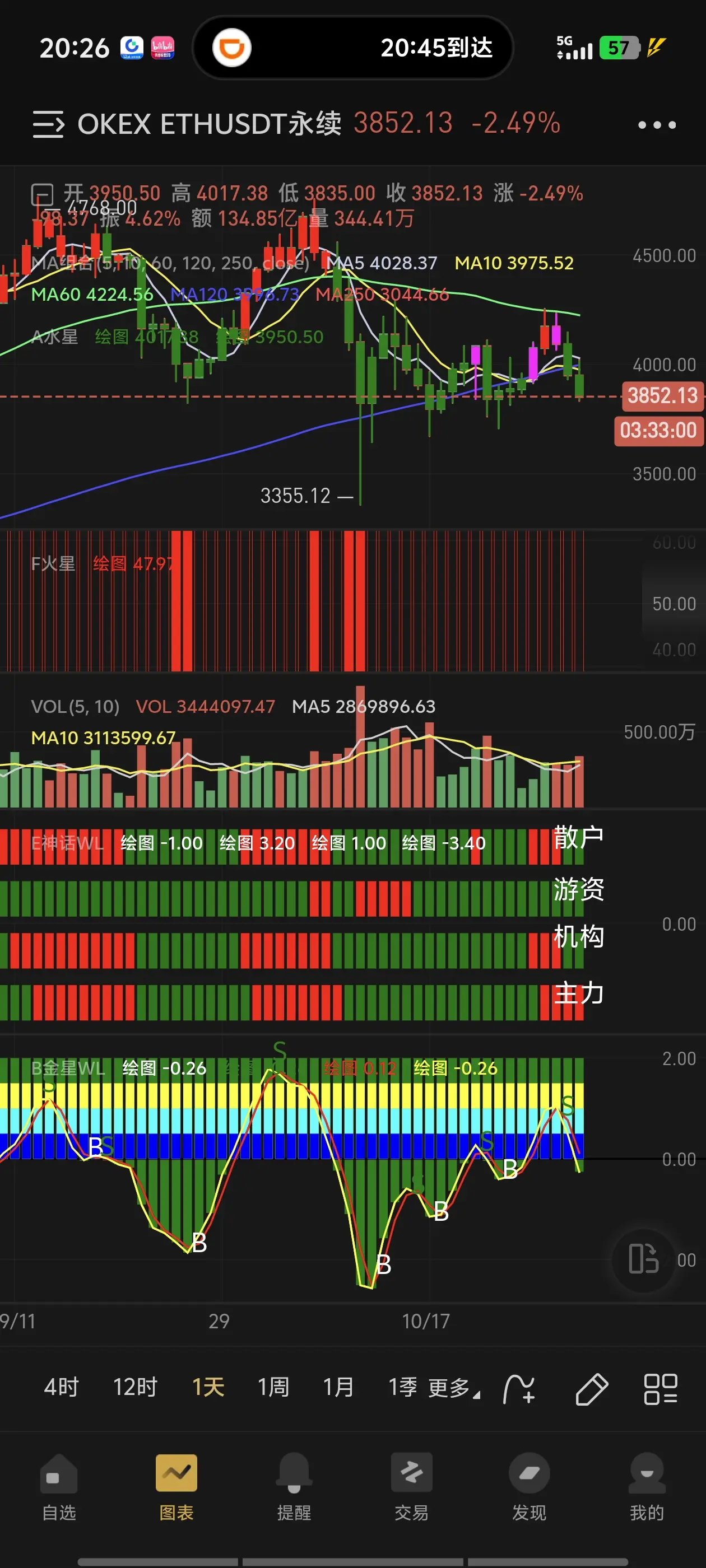Open the MA组合 indicator settings label
Viewport: 706px width, 1568px height.
[170, 263]
